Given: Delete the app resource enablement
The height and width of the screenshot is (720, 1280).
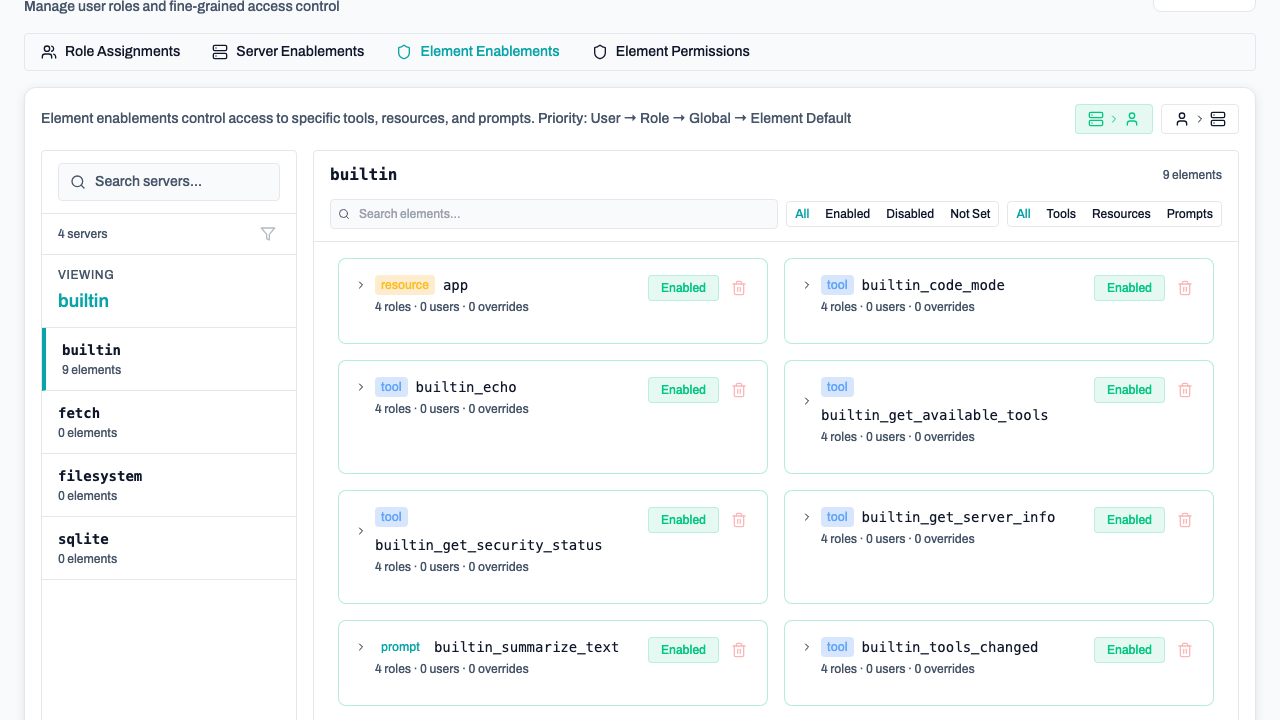Looking at the screenshot, I should tap(739, 288).
